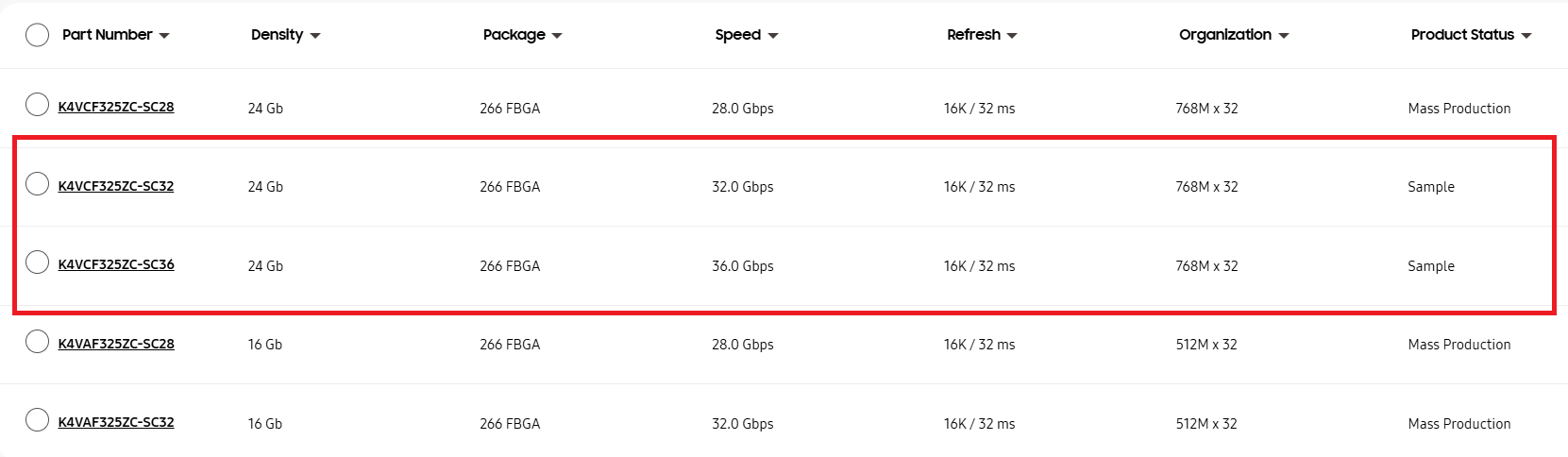Click the 36.0 Gbps speed cell
The width and height of the screenshot is (1568, 457).
(742, 266)
